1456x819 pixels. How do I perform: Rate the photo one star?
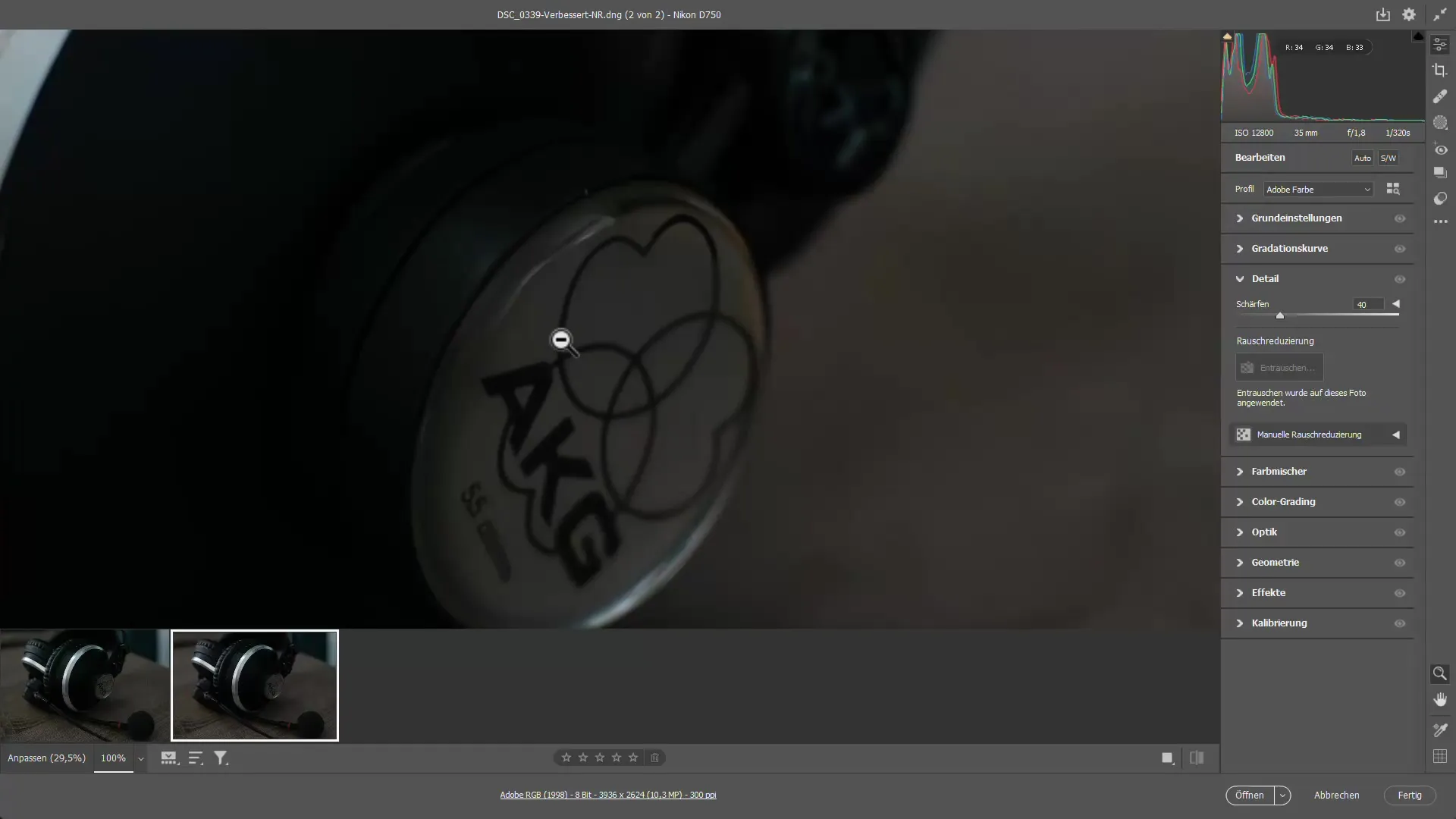[566, 758]
